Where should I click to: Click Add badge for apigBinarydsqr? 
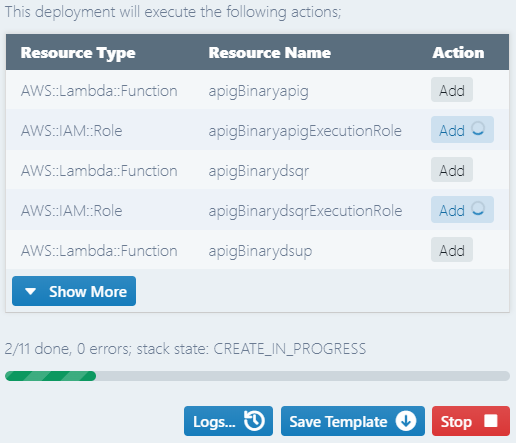point(452,170)
